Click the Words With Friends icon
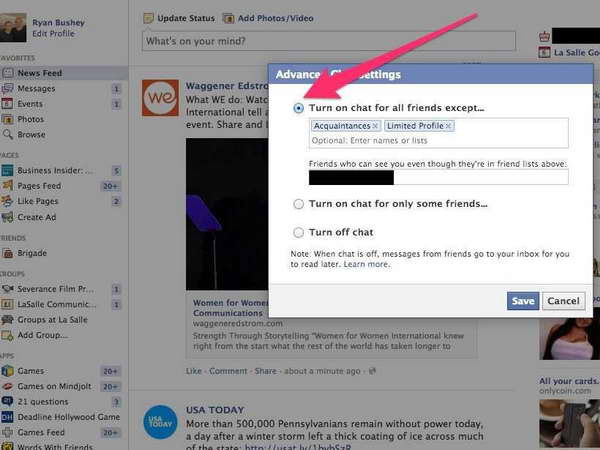 coord(7,446)
